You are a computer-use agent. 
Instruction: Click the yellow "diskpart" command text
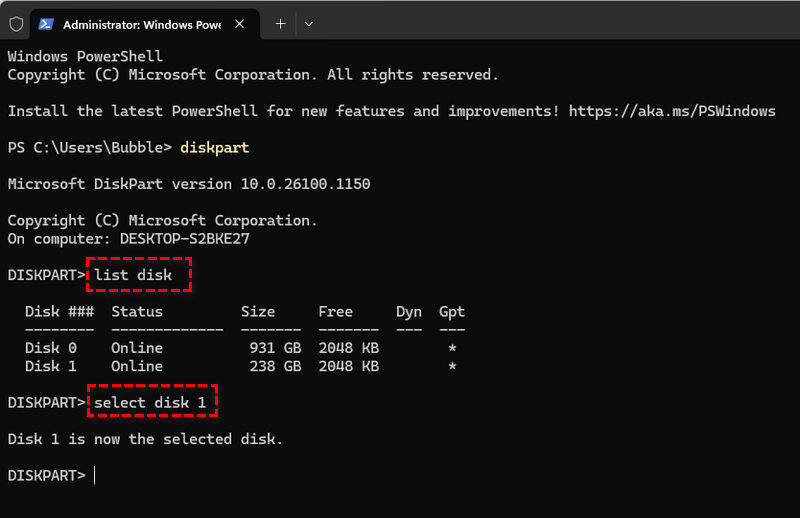click(x=214, y=148)
